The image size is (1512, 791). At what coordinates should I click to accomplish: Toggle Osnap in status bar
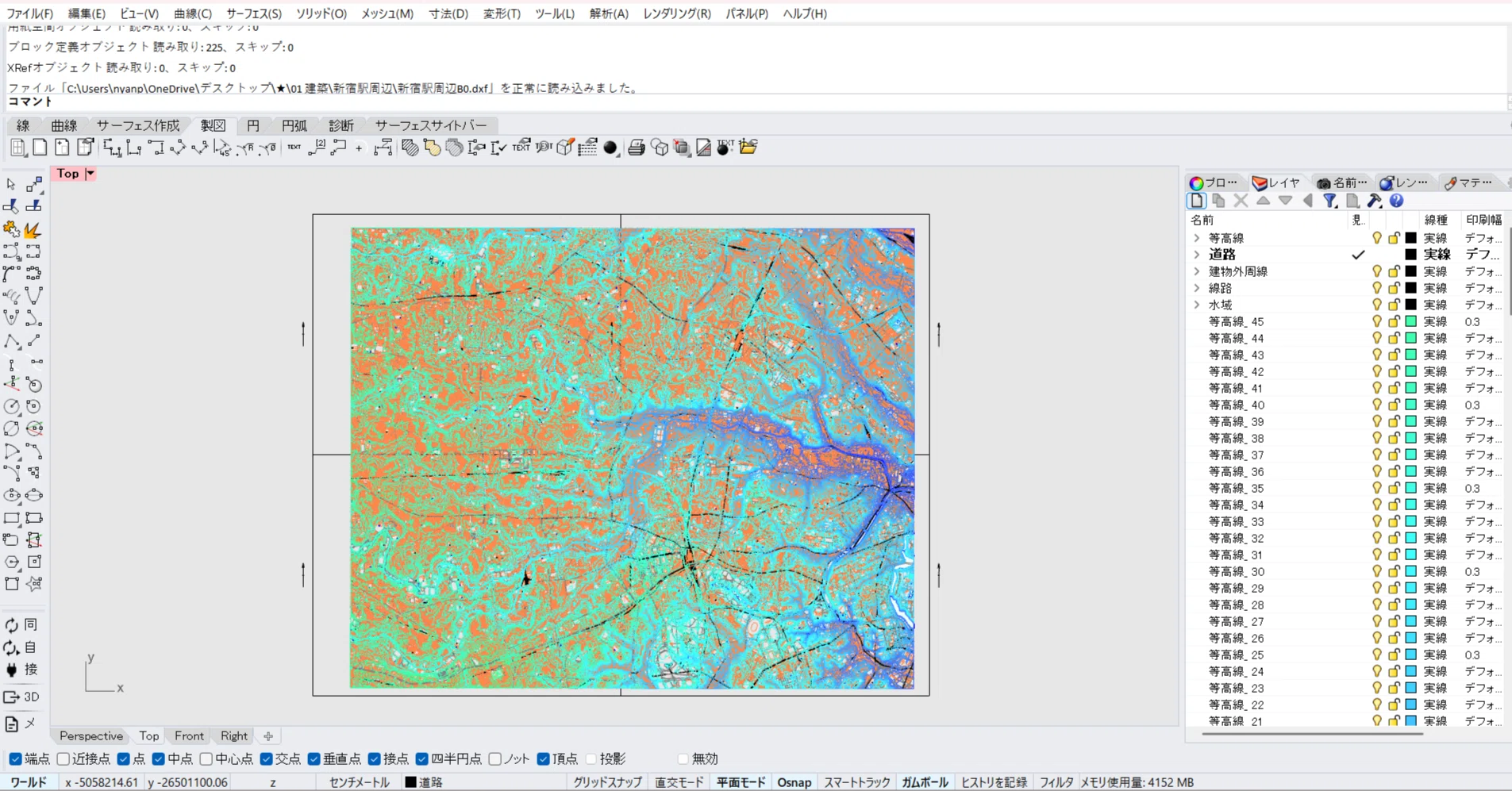pyautogui.click(x=794, y=782)
